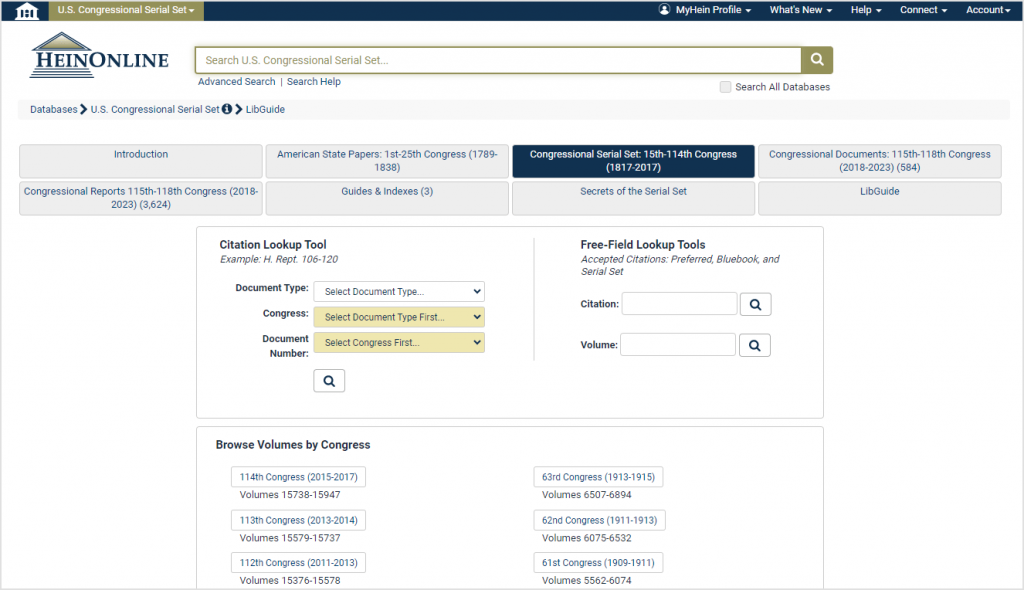Enable Search All Databases checkbox
The width and height of the screenshot is (1024, 590).
(x=725, y=87)
